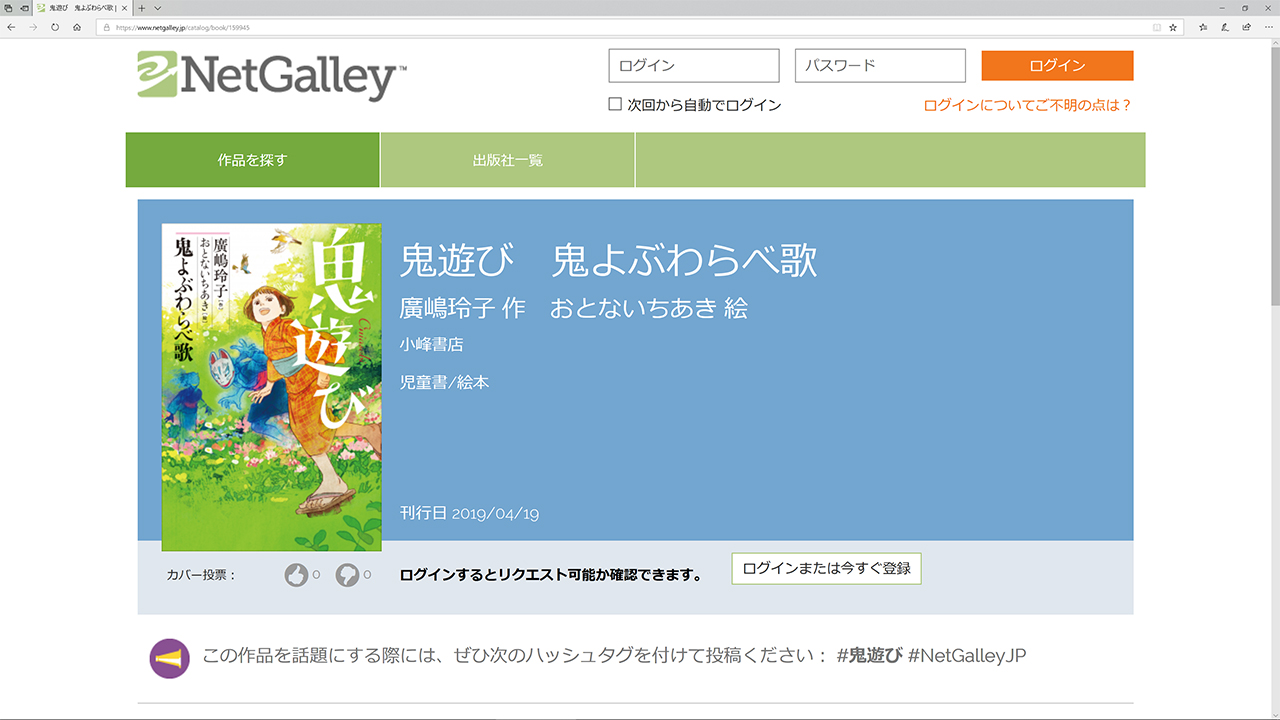The image size is (1280, 720).
Task: Click the 鬼遊び book cover thumbnail
Action: pos(272,387)
